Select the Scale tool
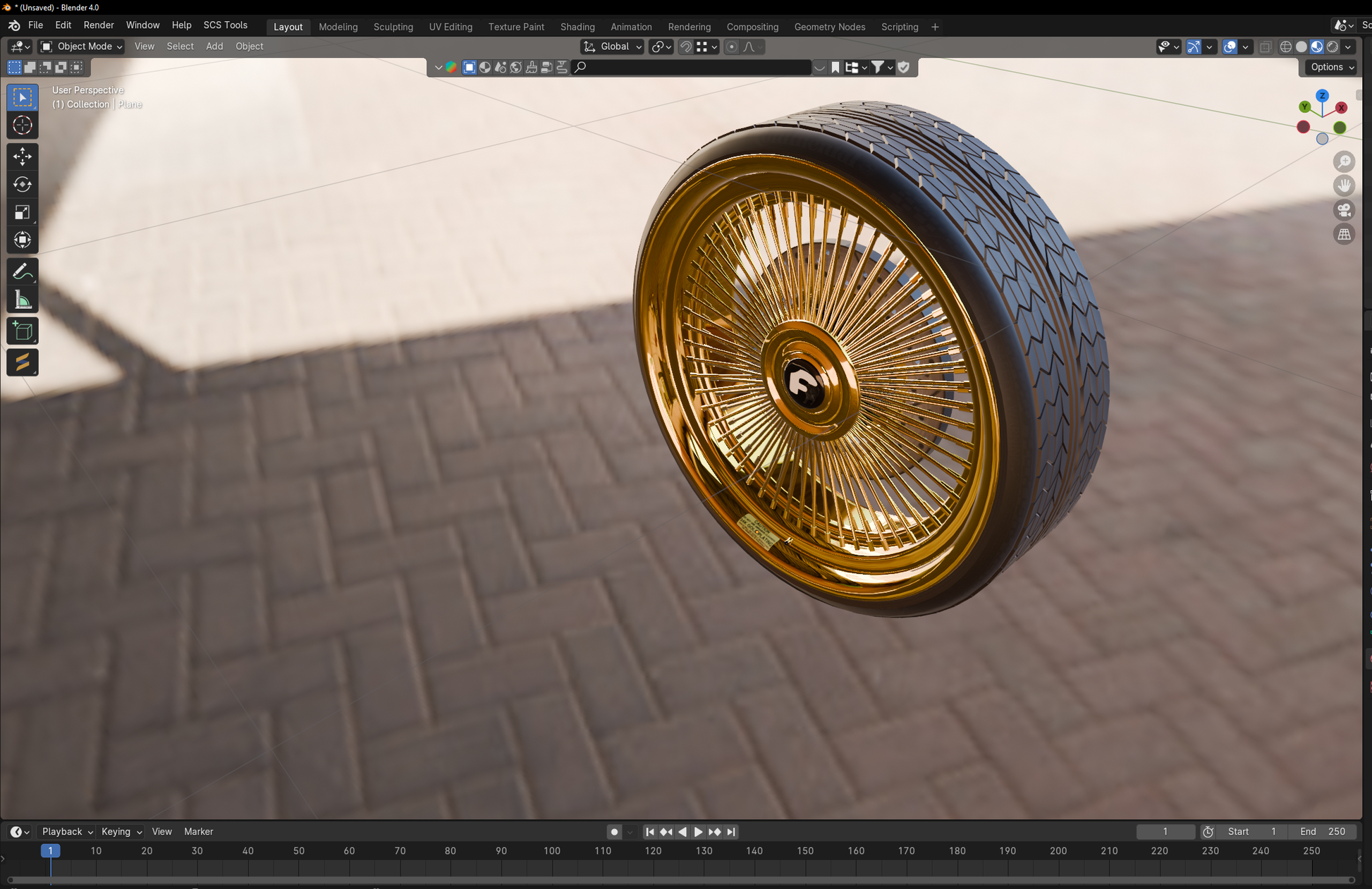 [23, 212]
